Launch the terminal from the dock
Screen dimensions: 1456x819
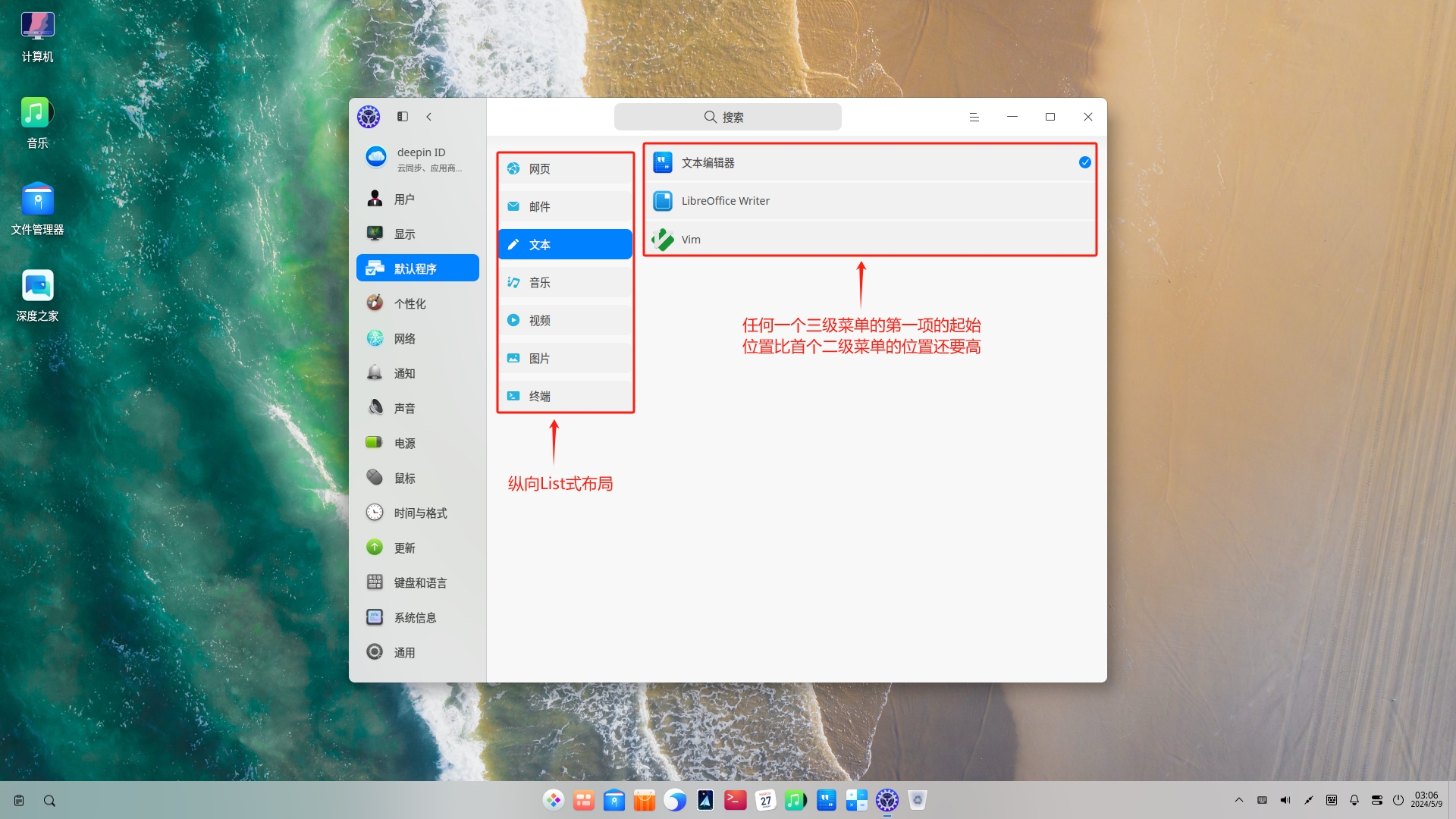735,800
